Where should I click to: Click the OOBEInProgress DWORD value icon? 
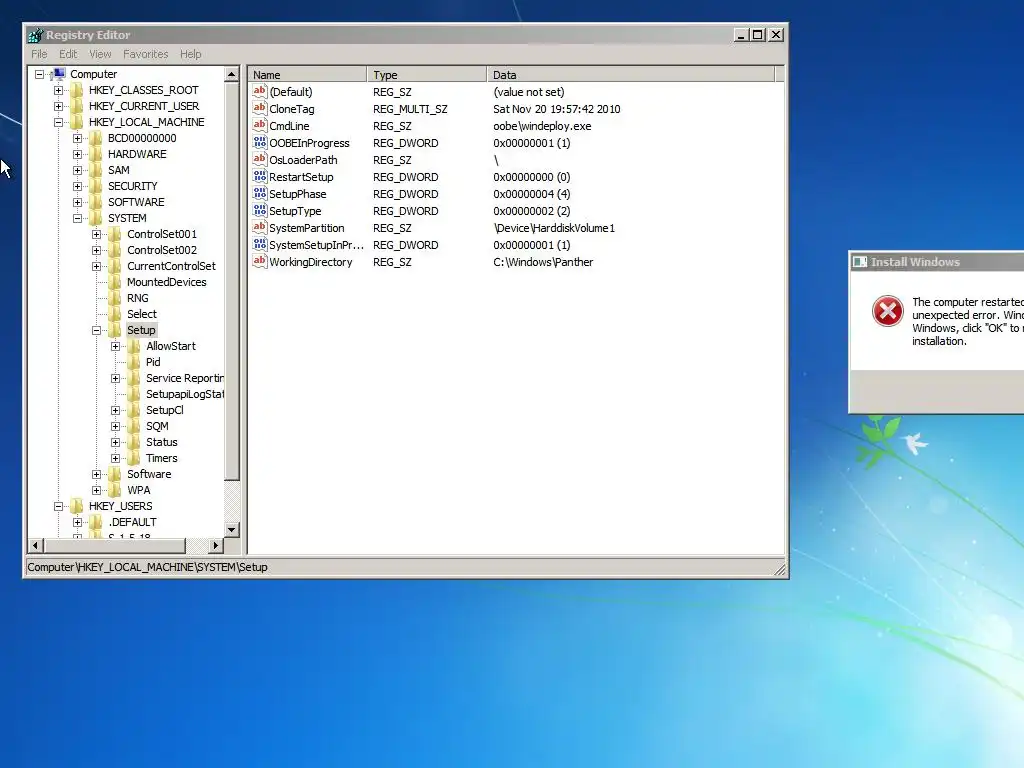(x=259, y=142)
